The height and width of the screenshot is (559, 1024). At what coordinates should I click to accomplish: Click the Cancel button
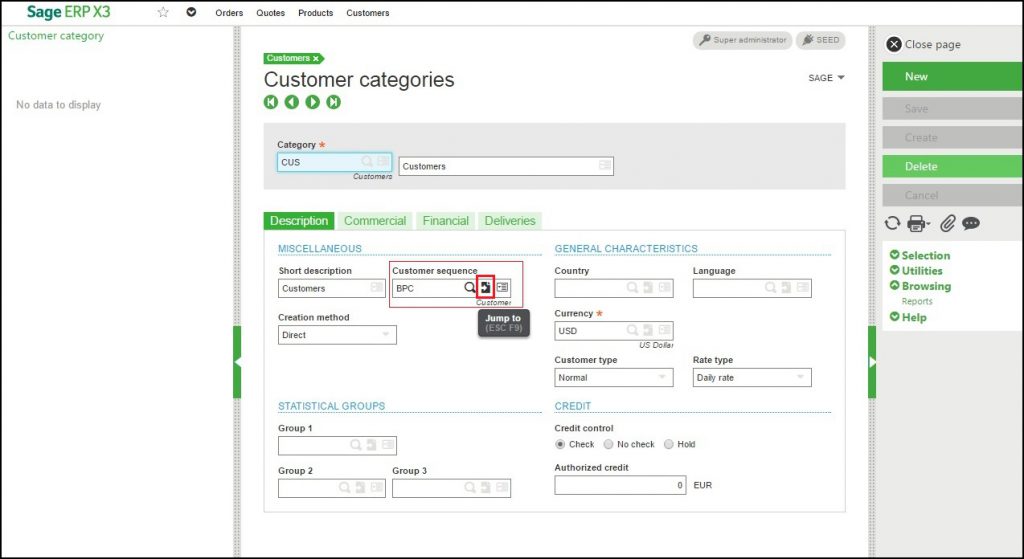tap(953, 195)
